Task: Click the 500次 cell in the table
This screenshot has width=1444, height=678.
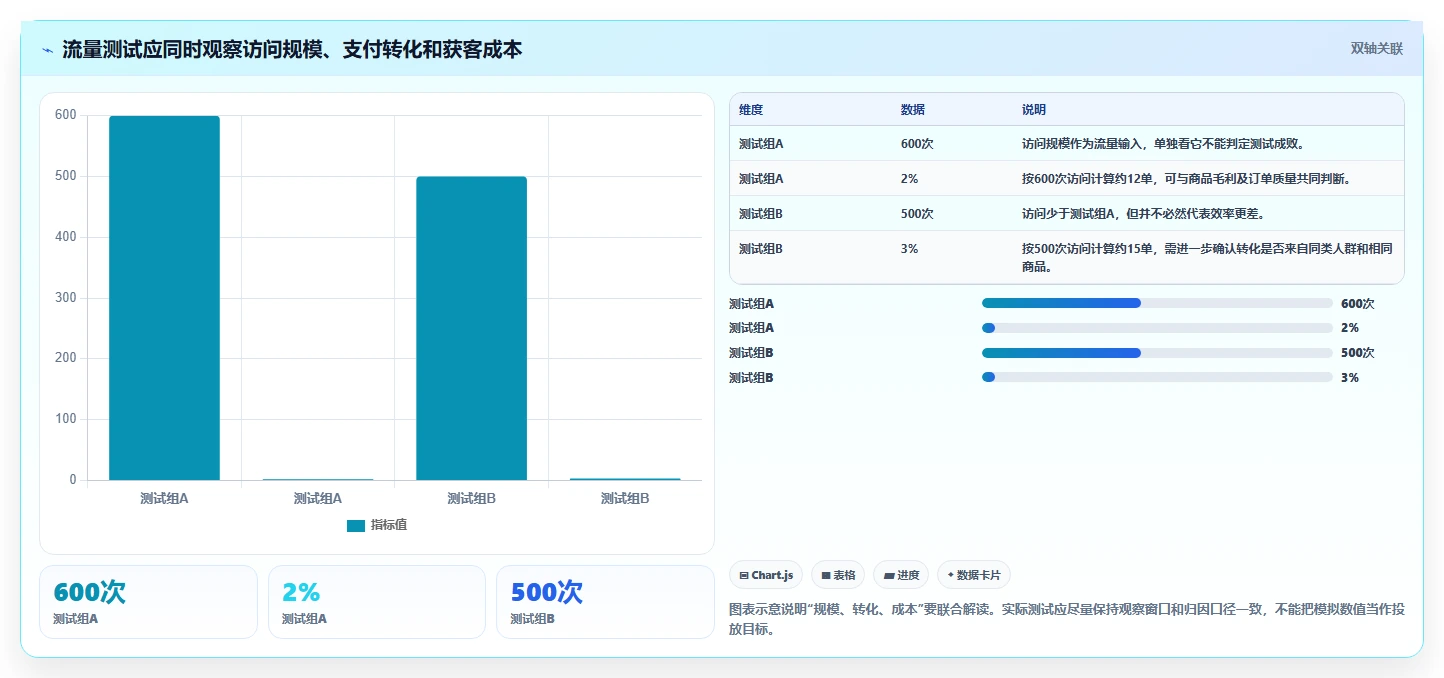Action: tap(917, 214)
